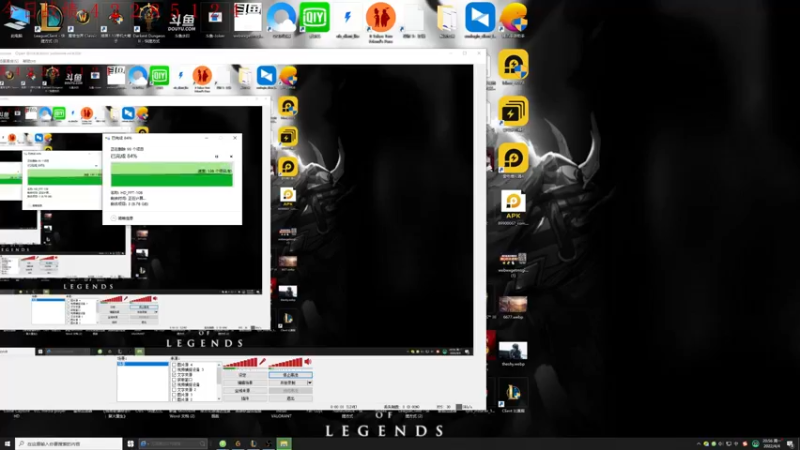Select the highlighted scene in scenes list
This screenshot has height=450, width=800.
(143, 364)
